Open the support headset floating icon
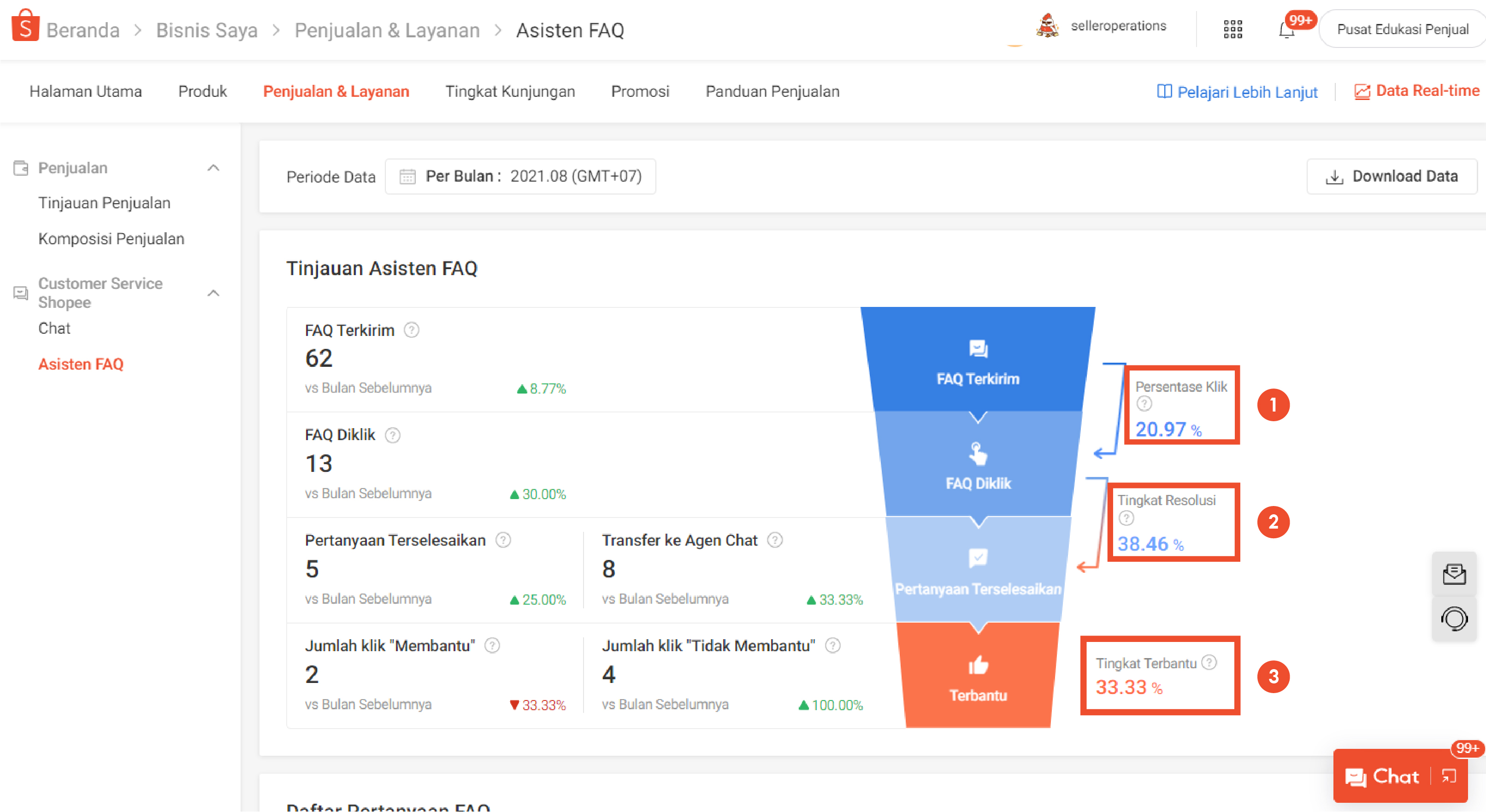The width and height of the screenshot is (1486, 812). click(x=1454, y=619)
